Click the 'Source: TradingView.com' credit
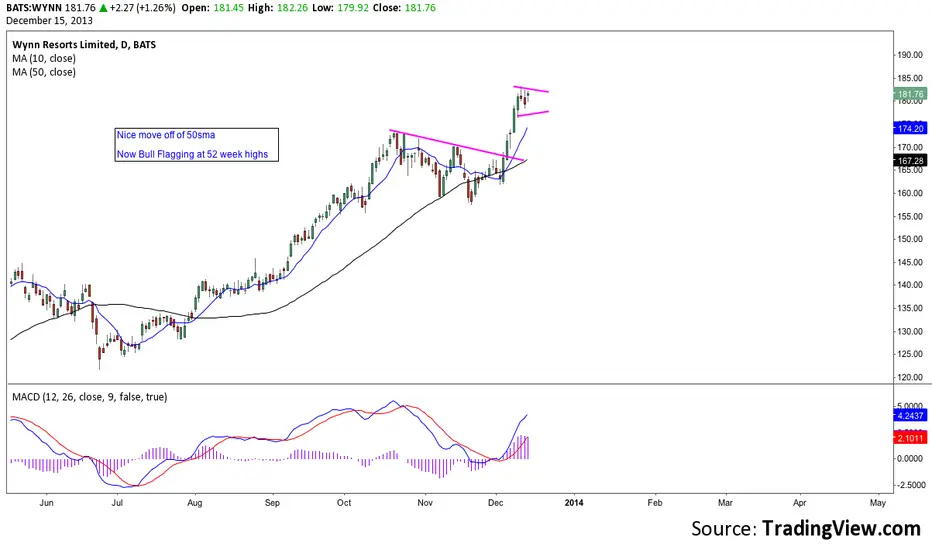Image resolution: width=932 pixels, height=550 pixels. click(806, 528)
